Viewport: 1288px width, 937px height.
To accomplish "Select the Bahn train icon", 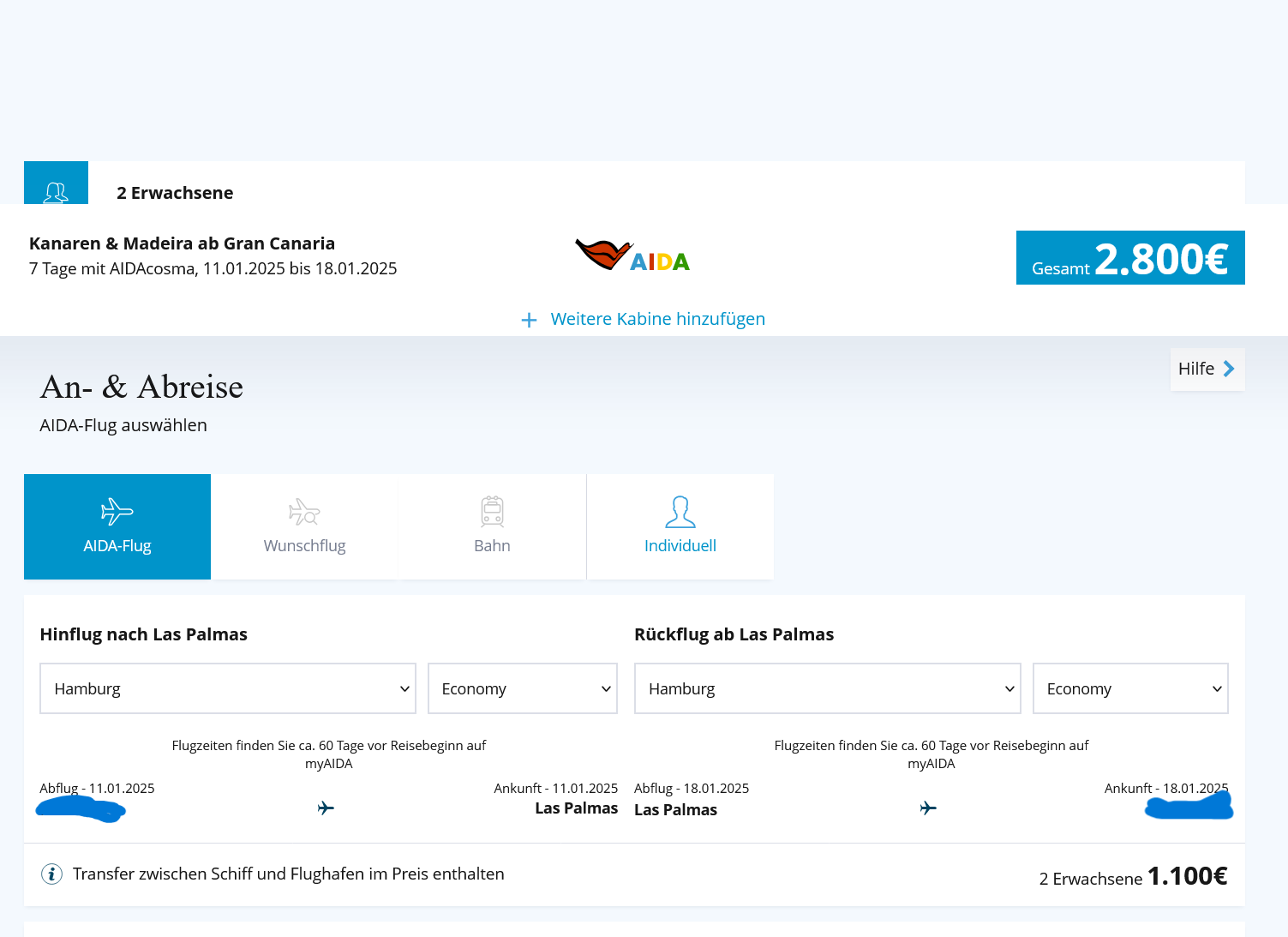I will 492,512.
